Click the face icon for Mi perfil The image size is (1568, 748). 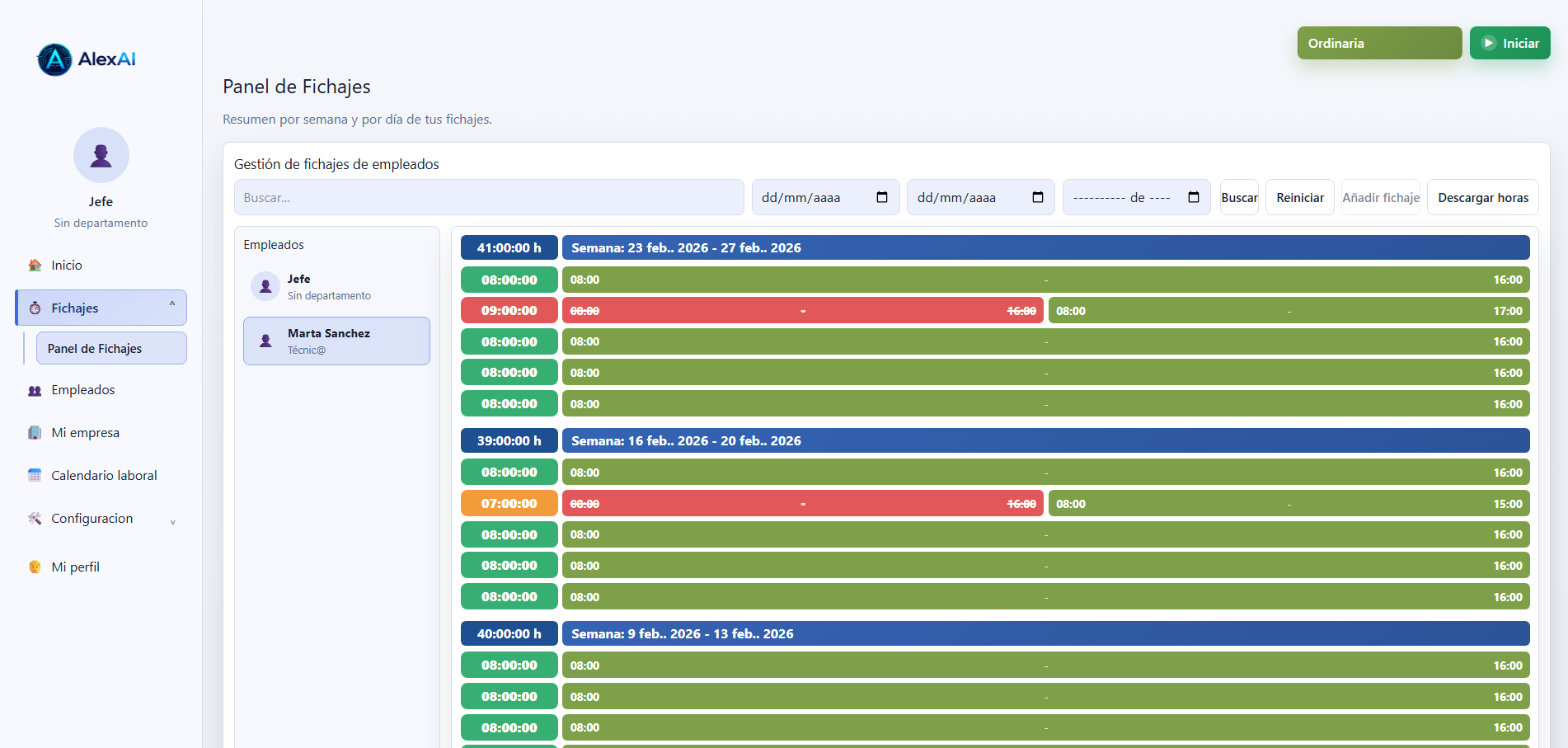click(x=35, y=567)
